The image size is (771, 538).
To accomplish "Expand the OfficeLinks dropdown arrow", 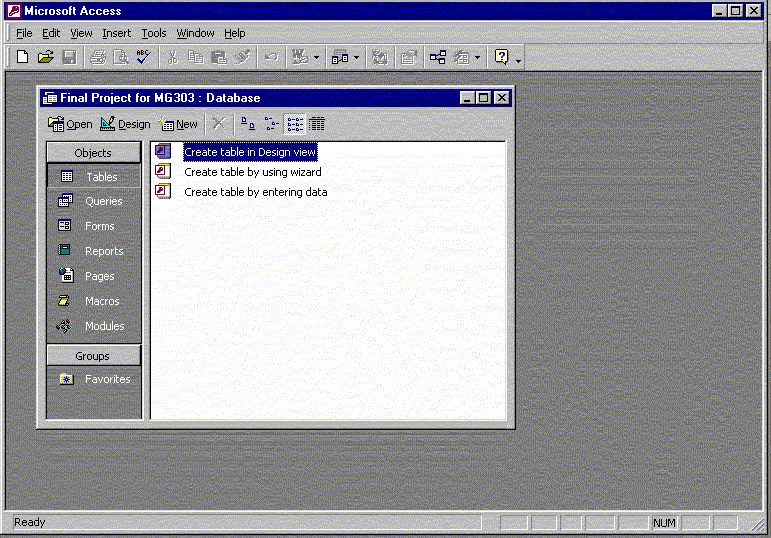I will pos(317,58).
